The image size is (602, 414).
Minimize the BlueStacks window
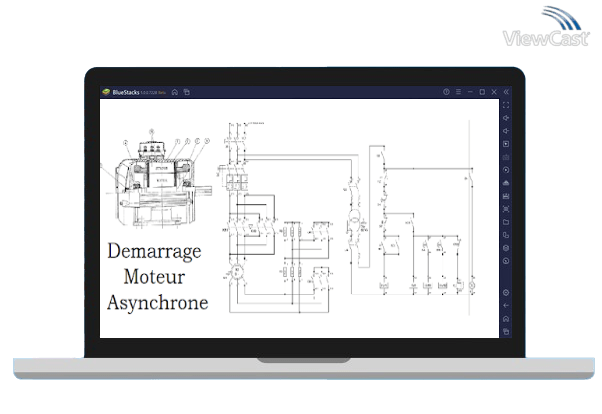(470, 92)
